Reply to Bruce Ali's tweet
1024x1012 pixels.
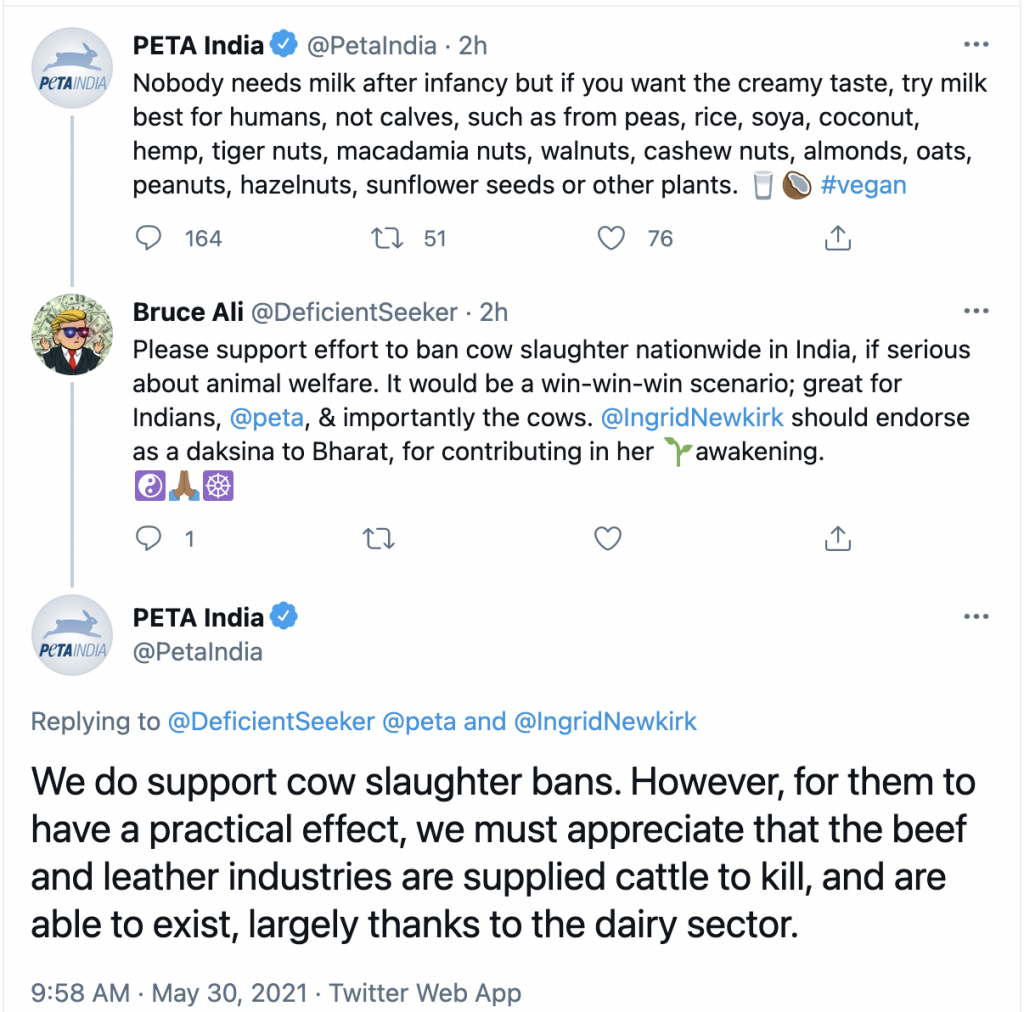point(149,539)
